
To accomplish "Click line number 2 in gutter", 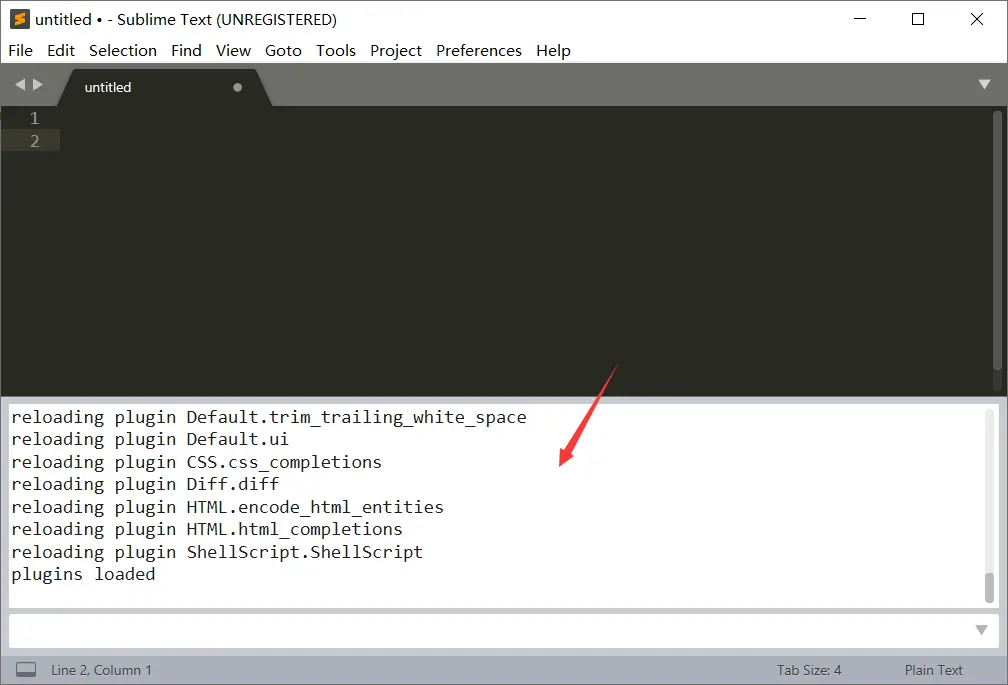I will 35,141.
